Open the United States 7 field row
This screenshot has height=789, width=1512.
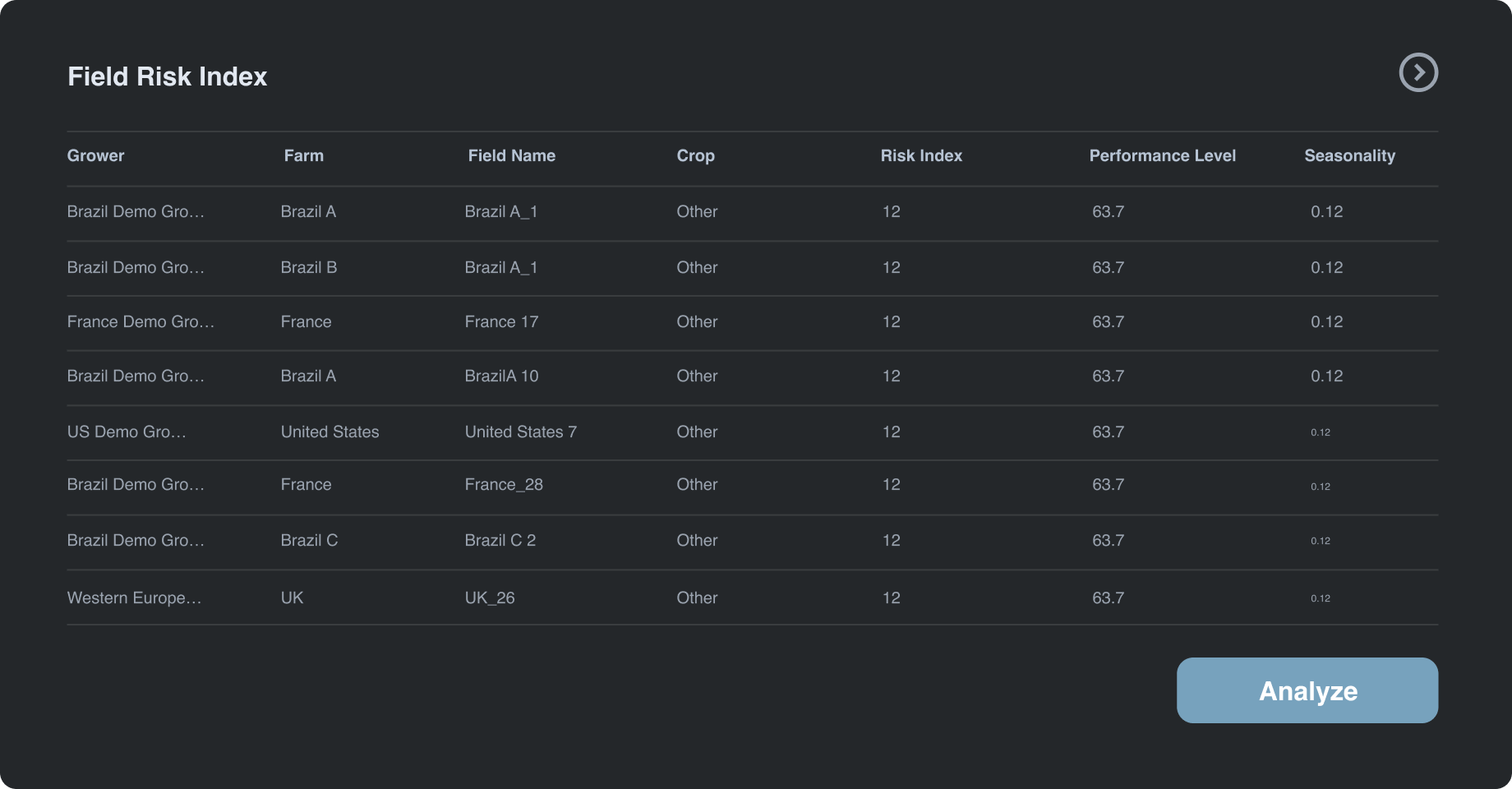coord(520,431)
